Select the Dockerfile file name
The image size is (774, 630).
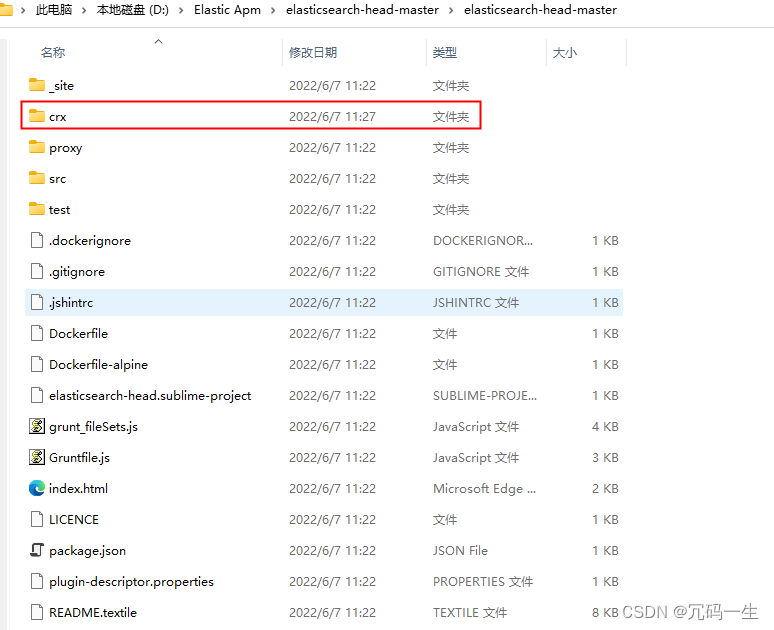(78, 334)
